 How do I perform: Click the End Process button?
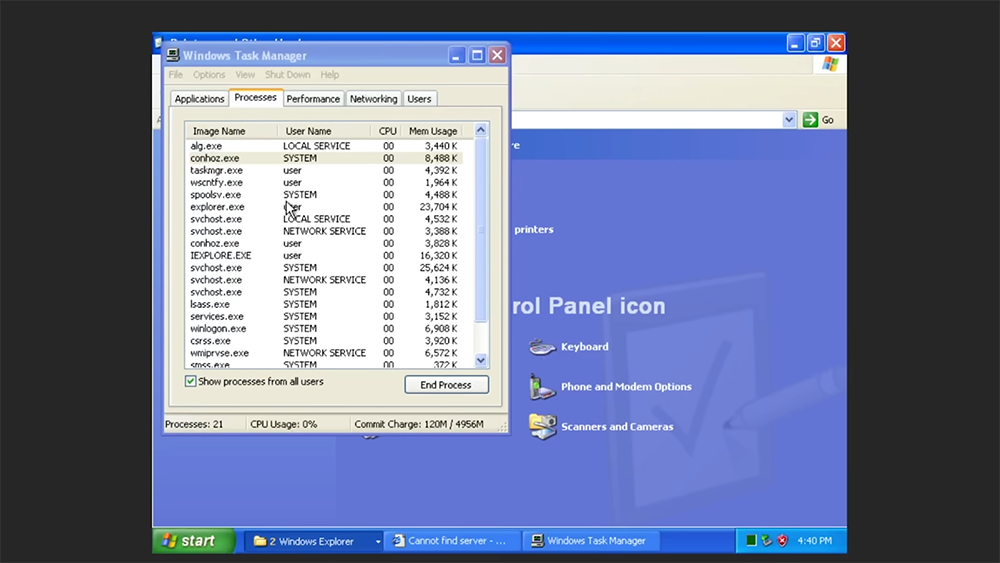tap(446, 384)
